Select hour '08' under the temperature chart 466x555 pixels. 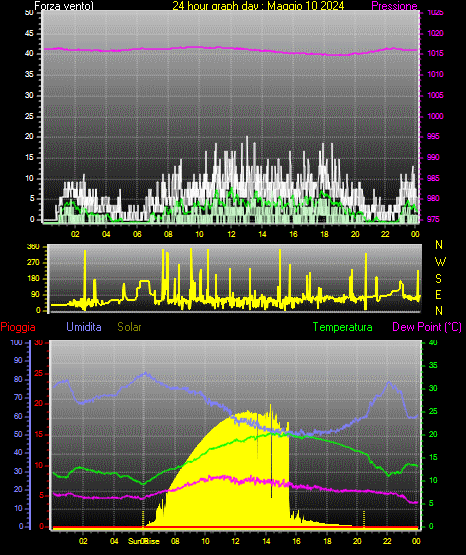[175, 541]
